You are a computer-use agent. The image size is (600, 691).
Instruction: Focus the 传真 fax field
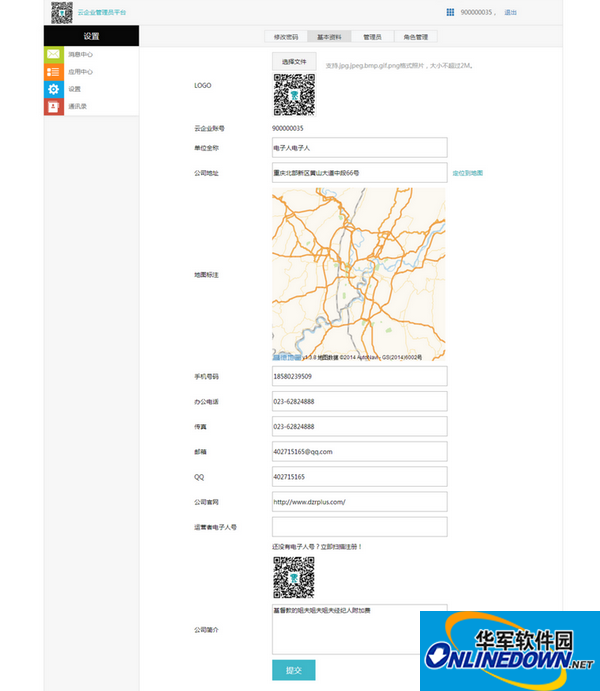[x=359, y=427]
